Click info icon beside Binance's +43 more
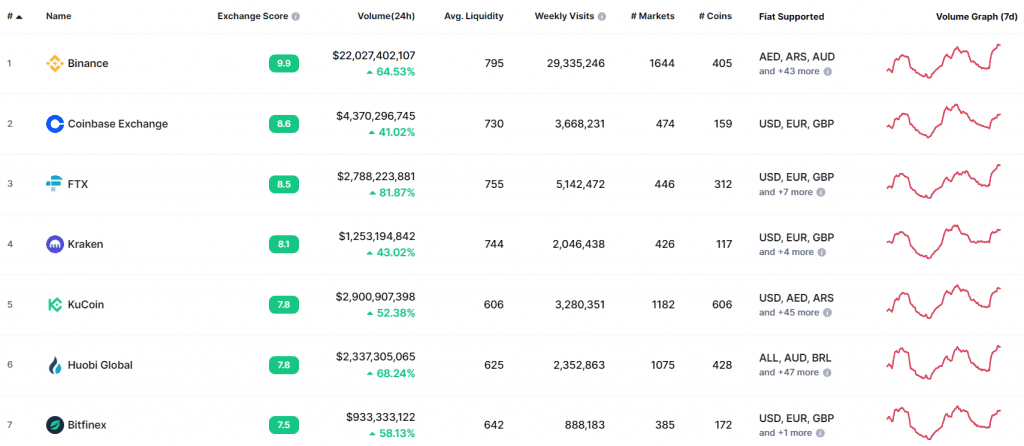Viewport: 1024px width, 446px height. coord(827,71)
